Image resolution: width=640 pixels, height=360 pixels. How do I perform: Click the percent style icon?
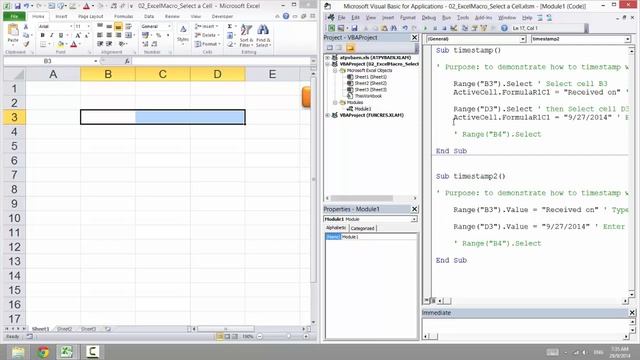coord(158,36)
